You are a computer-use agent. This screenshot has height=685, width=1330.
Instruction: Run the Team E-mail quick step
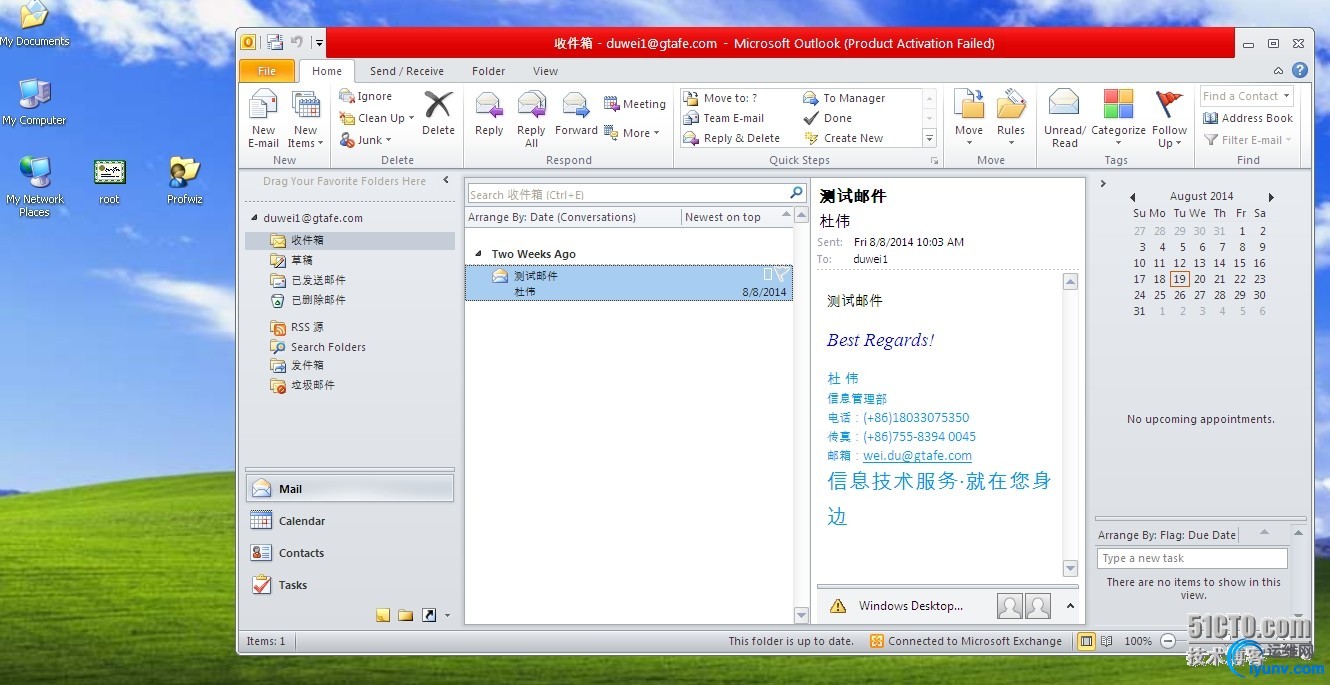(723, 118)
